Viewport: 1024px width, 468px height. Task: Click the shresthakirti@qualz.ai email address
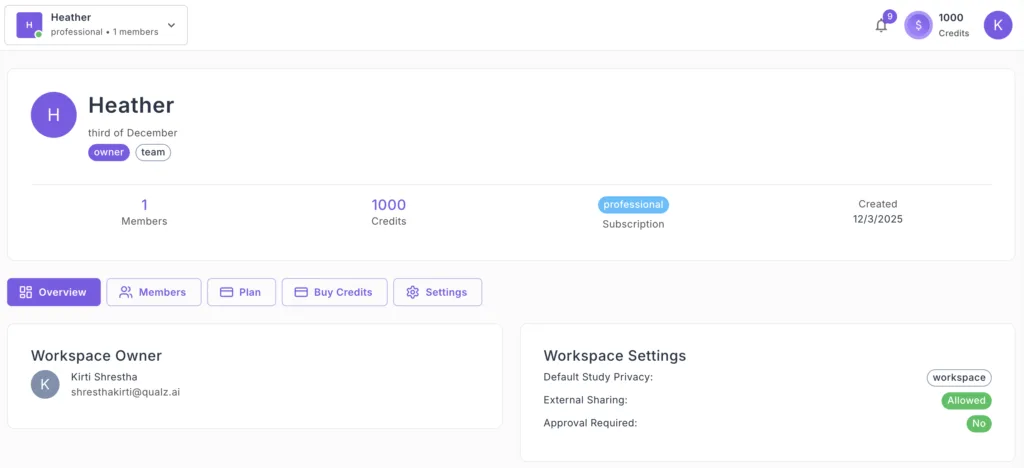pyautogui.click(x=125, y=393)
